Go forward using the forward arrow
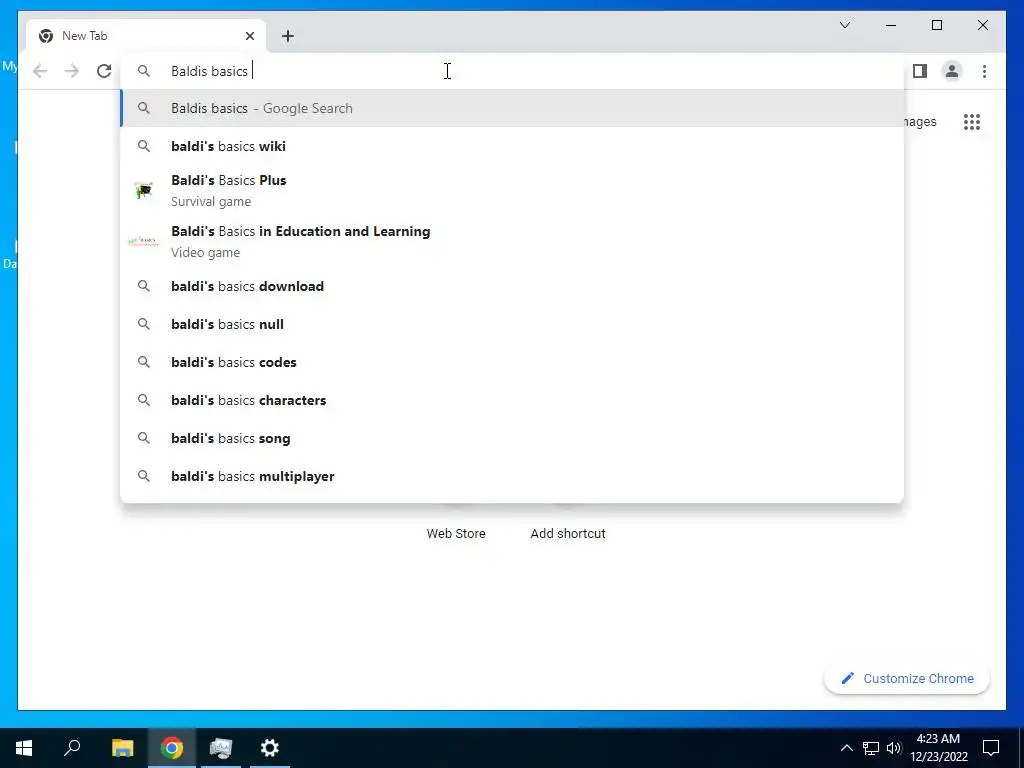 pyautogui.click(x=72, y=71)
